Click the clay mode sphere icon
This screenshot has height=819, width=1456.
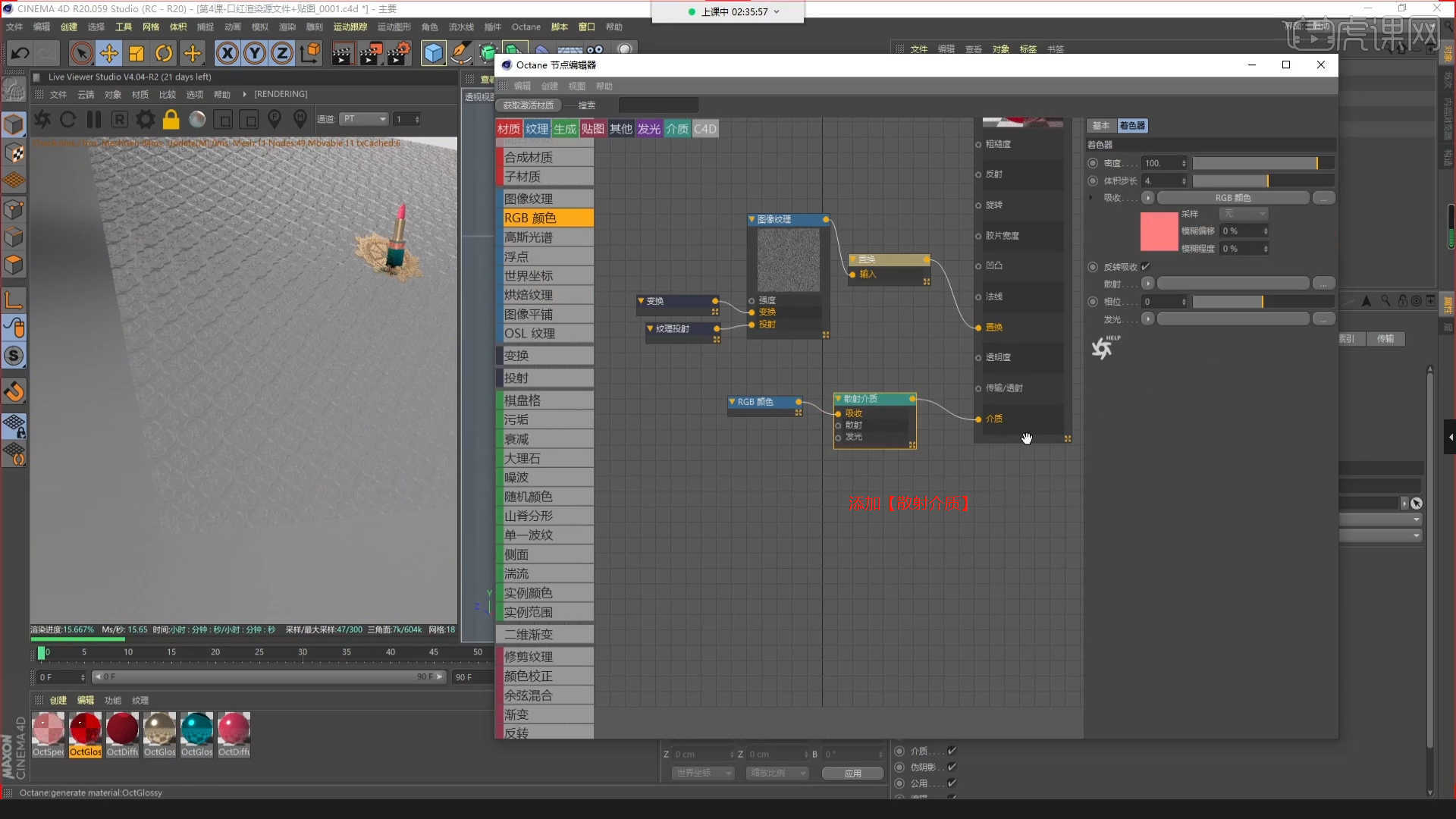(197, 119)
